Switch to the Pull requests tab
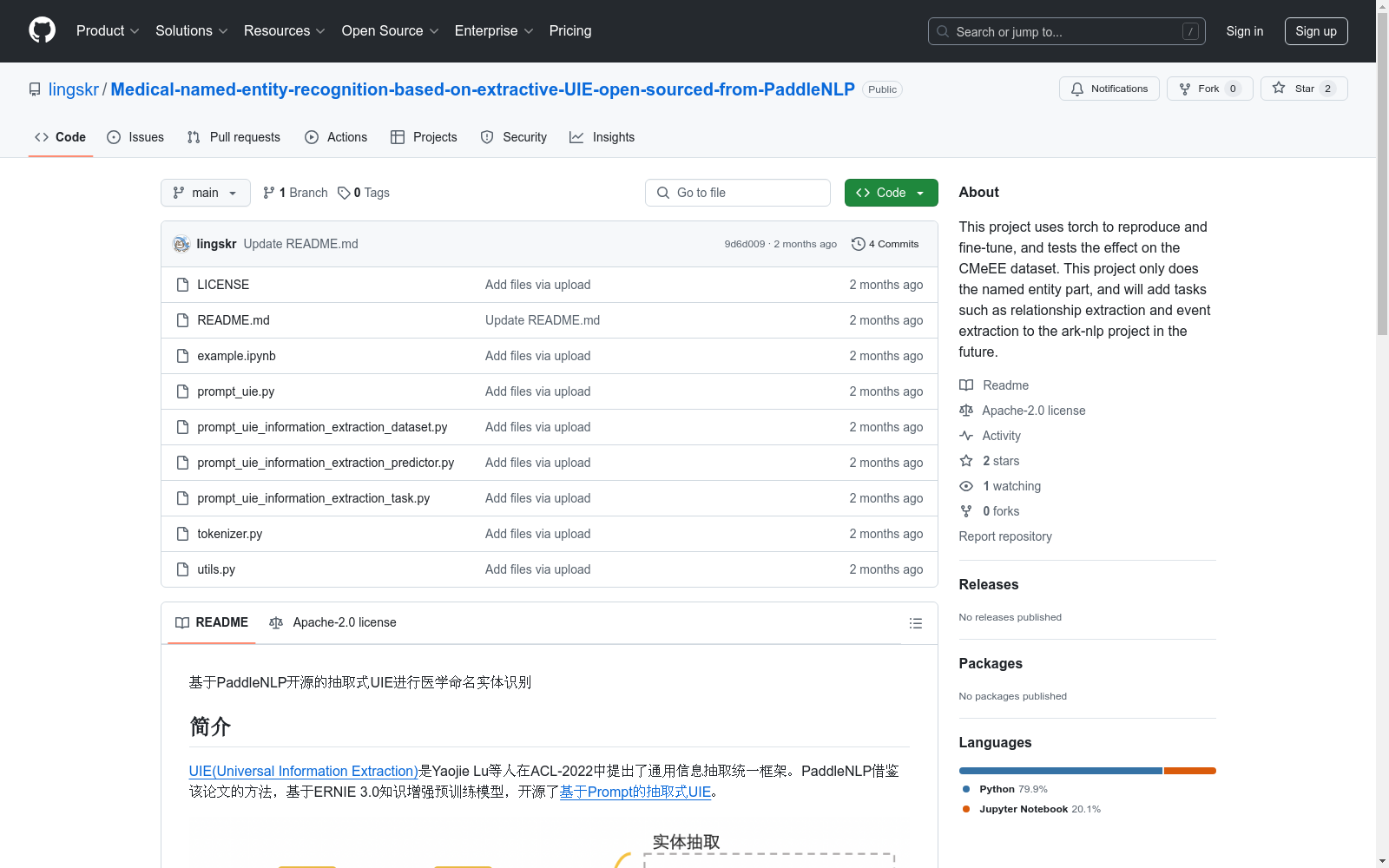This screenshot has width=1389, height=868. point(234,137)
